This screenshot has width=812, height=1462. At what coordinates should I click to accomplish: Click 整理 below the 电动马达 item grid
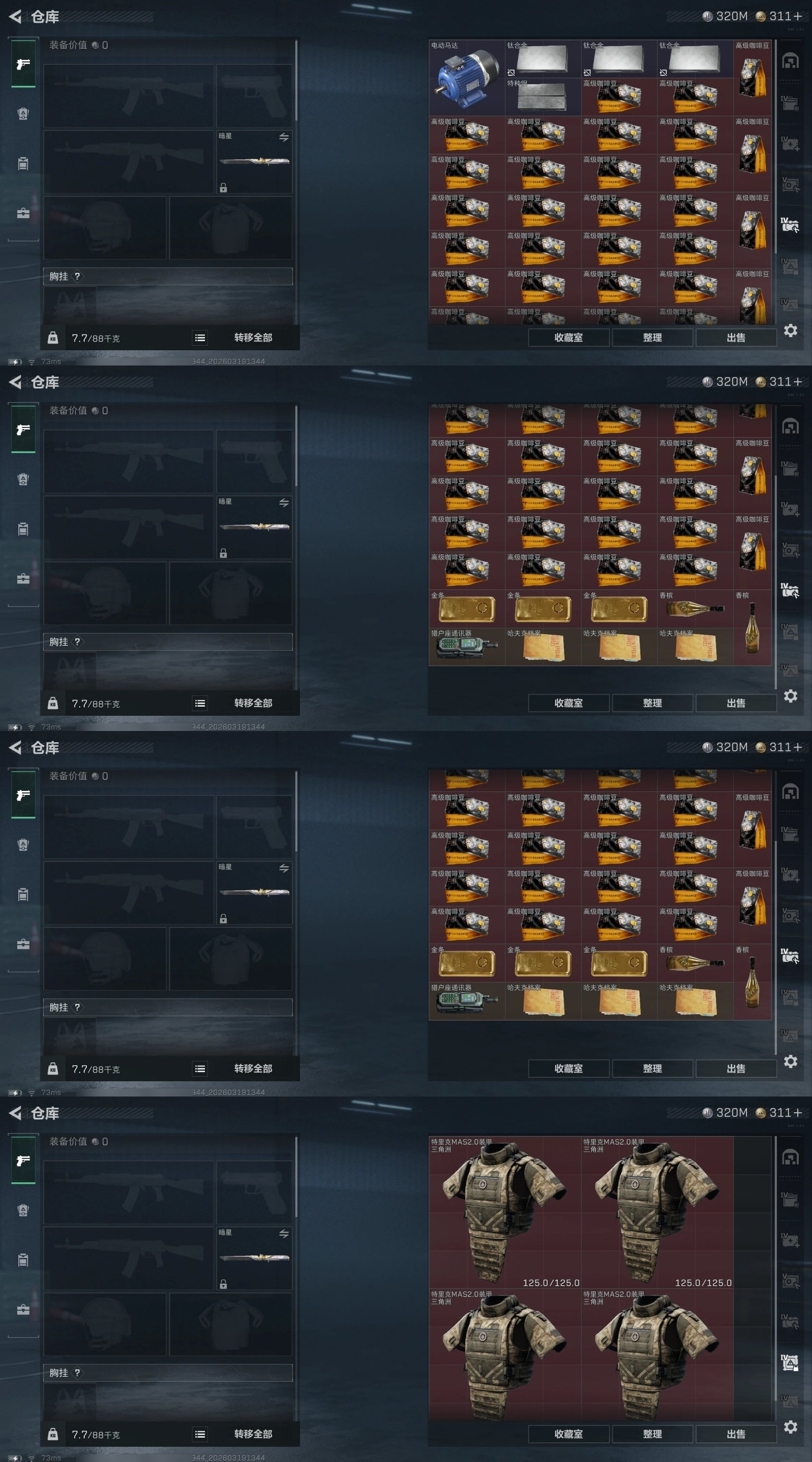point(652,338)
